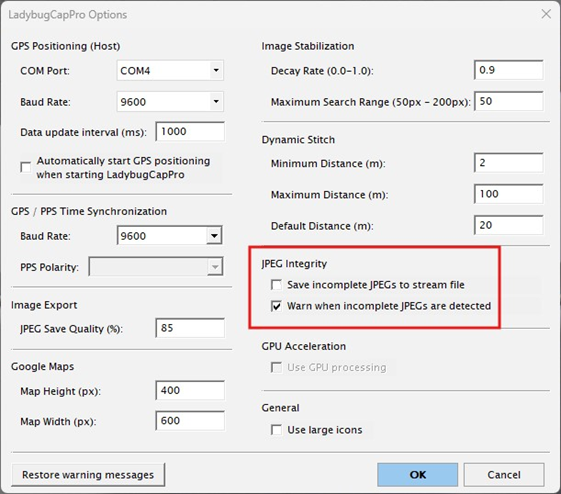Click the "COM Port:" label
This screenshot has width=561, height=494.
[45, 71]
